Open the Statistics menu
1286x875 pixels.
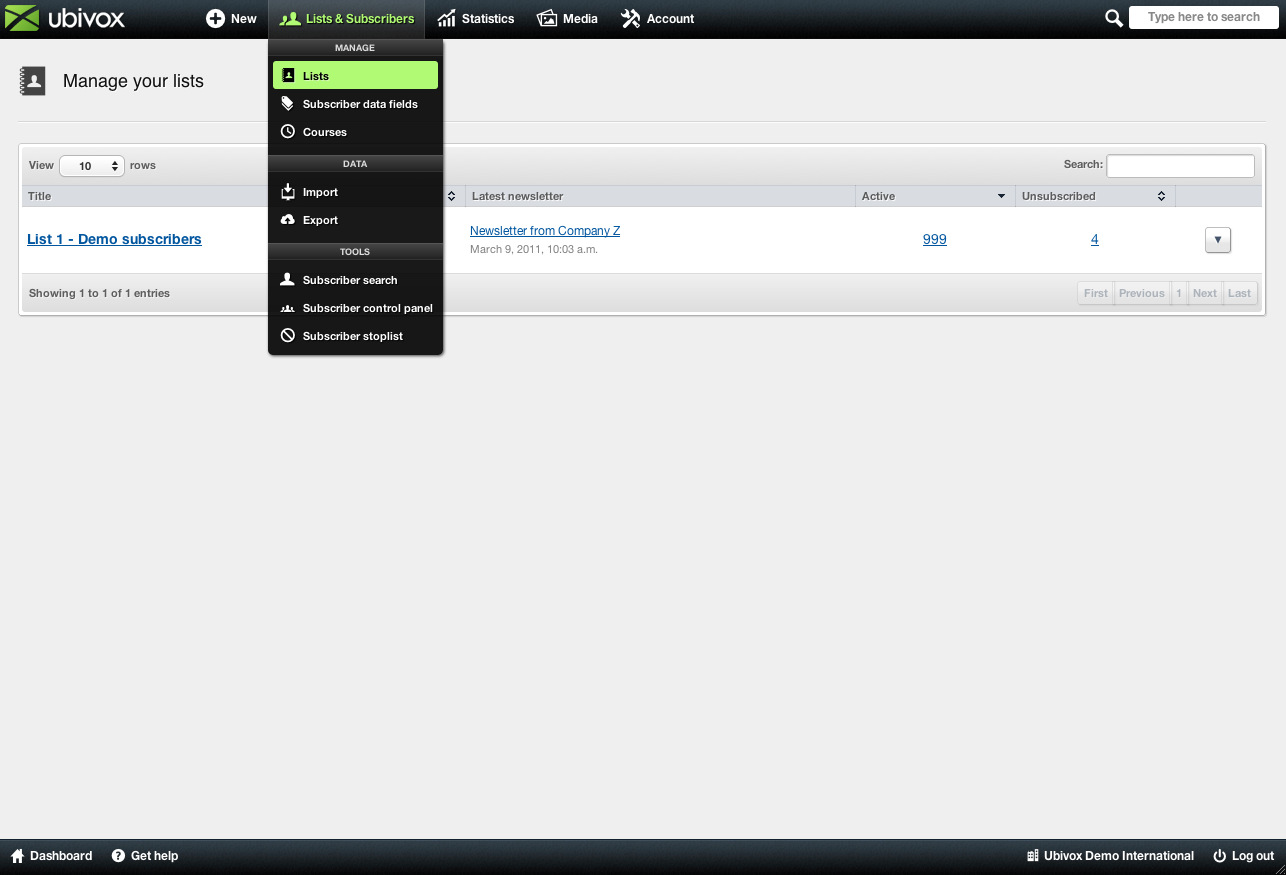pyautogui.click(x=476, y=19)
